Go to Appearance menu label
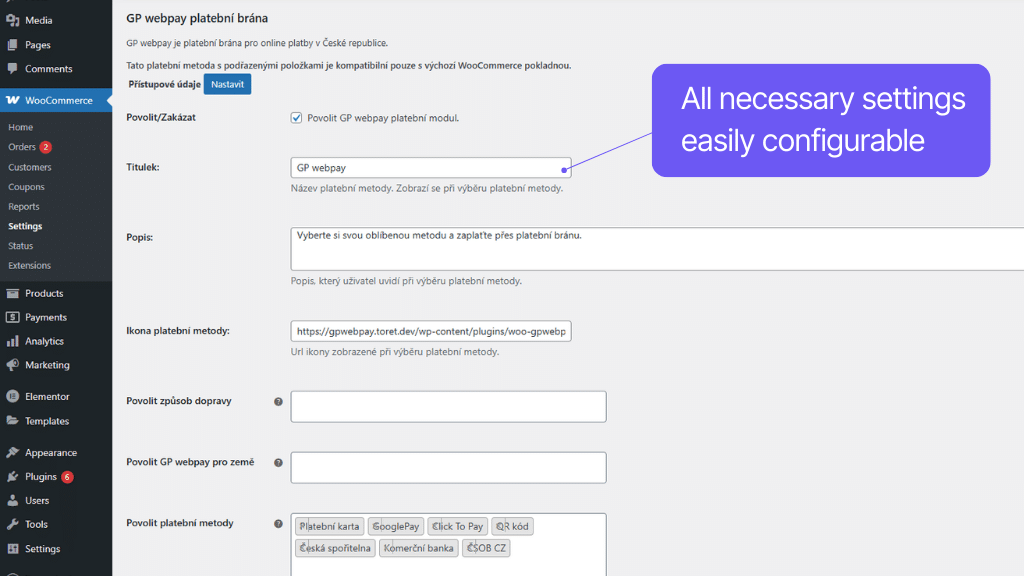 tap(51, 453)
